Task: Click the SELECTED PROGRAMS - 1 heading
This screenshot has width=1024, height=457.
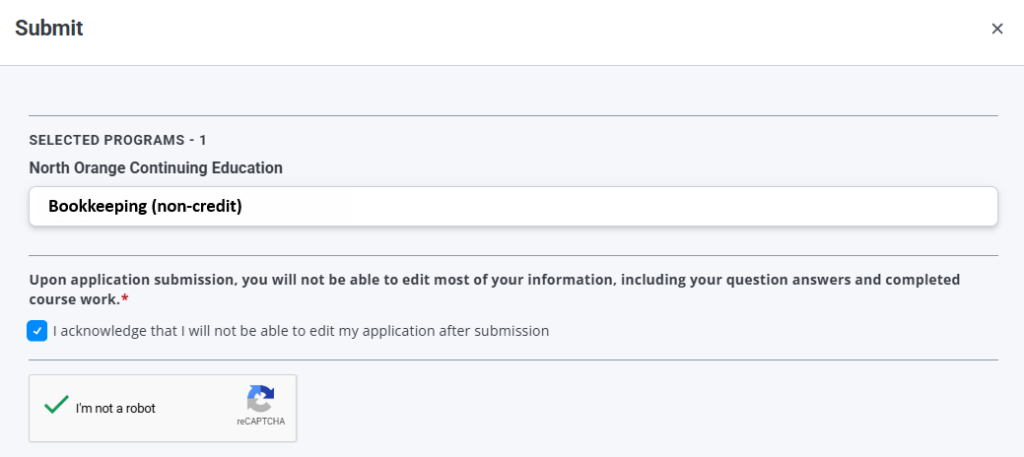Action: tap(118, 140)
